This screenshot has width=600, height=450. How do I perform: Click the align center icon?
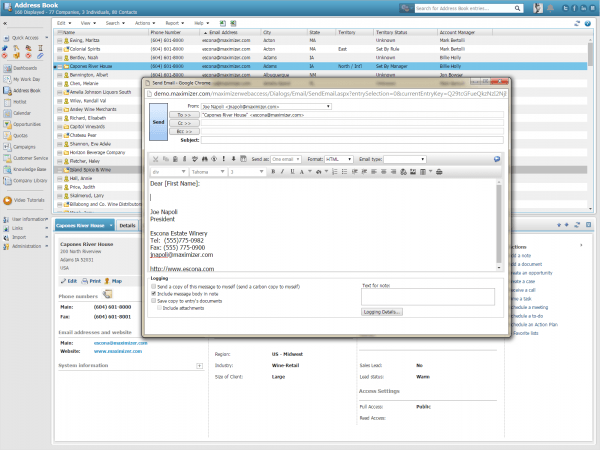(x=383, y=172)
